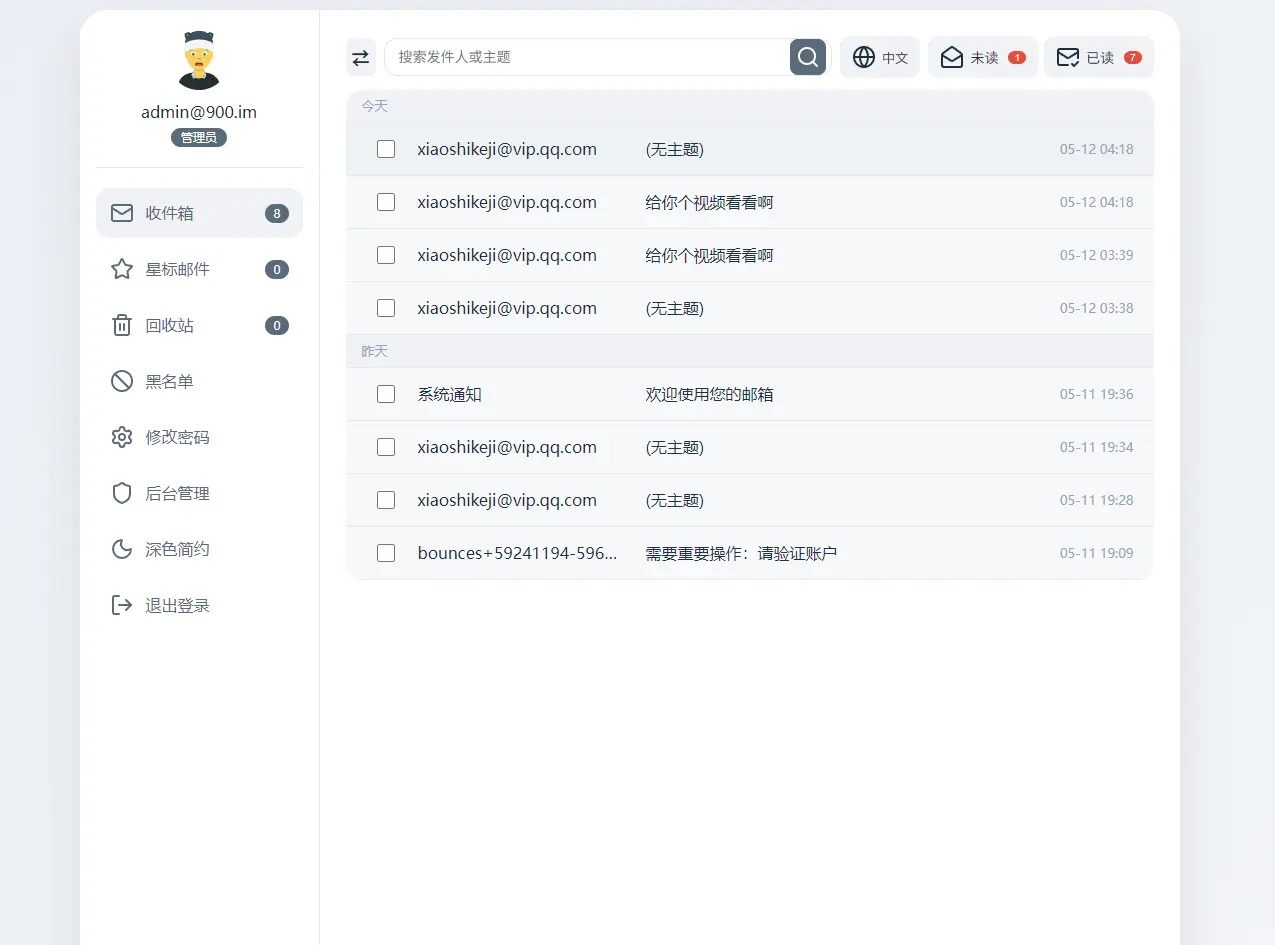This screenshot has height=945, width=1275.
Task: Open 收件箱 inbox folder
Action: [x=199, y=213]
